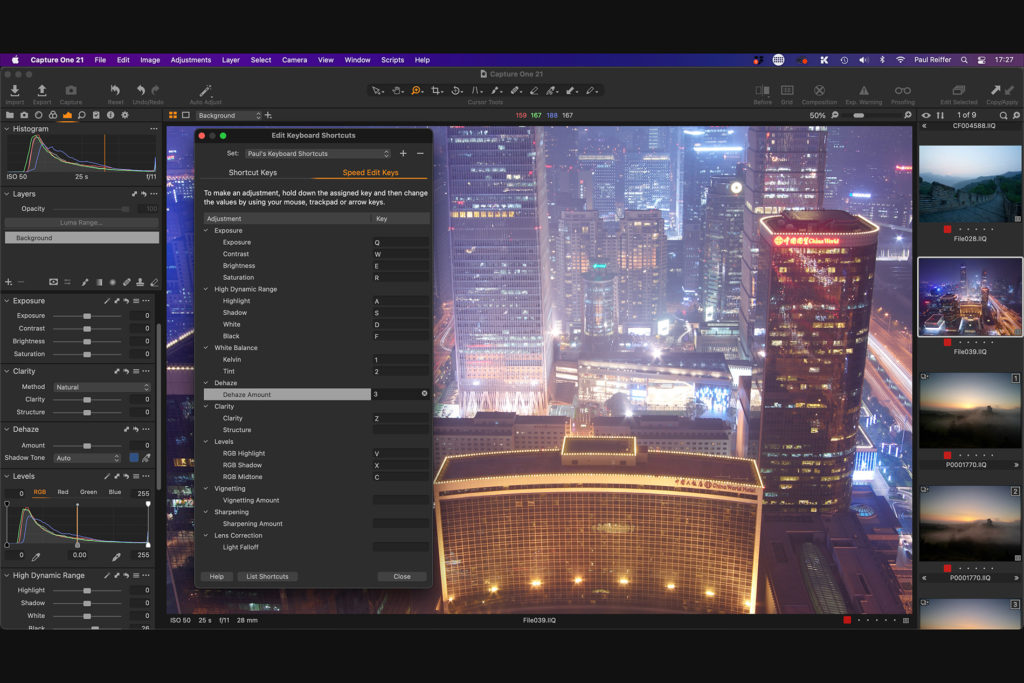Remove shortcut set with minus button
This screenshot has width=1024, height=683.
(x=420, y=153)
